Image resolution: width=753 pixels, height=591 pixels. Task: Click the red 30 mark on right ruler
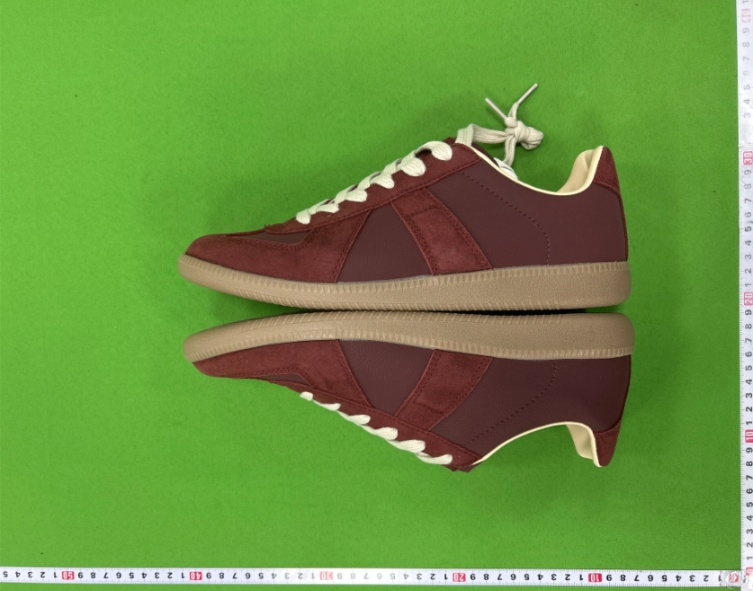pyautogui.click(x=747, y=157)
